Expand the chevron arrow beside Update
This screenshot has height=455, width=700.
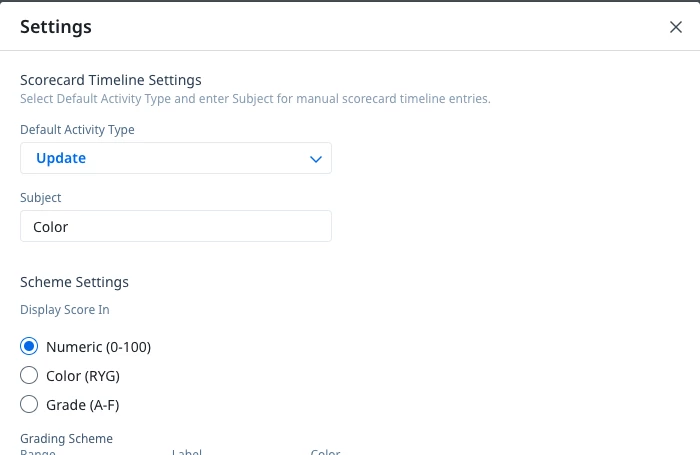316,159
